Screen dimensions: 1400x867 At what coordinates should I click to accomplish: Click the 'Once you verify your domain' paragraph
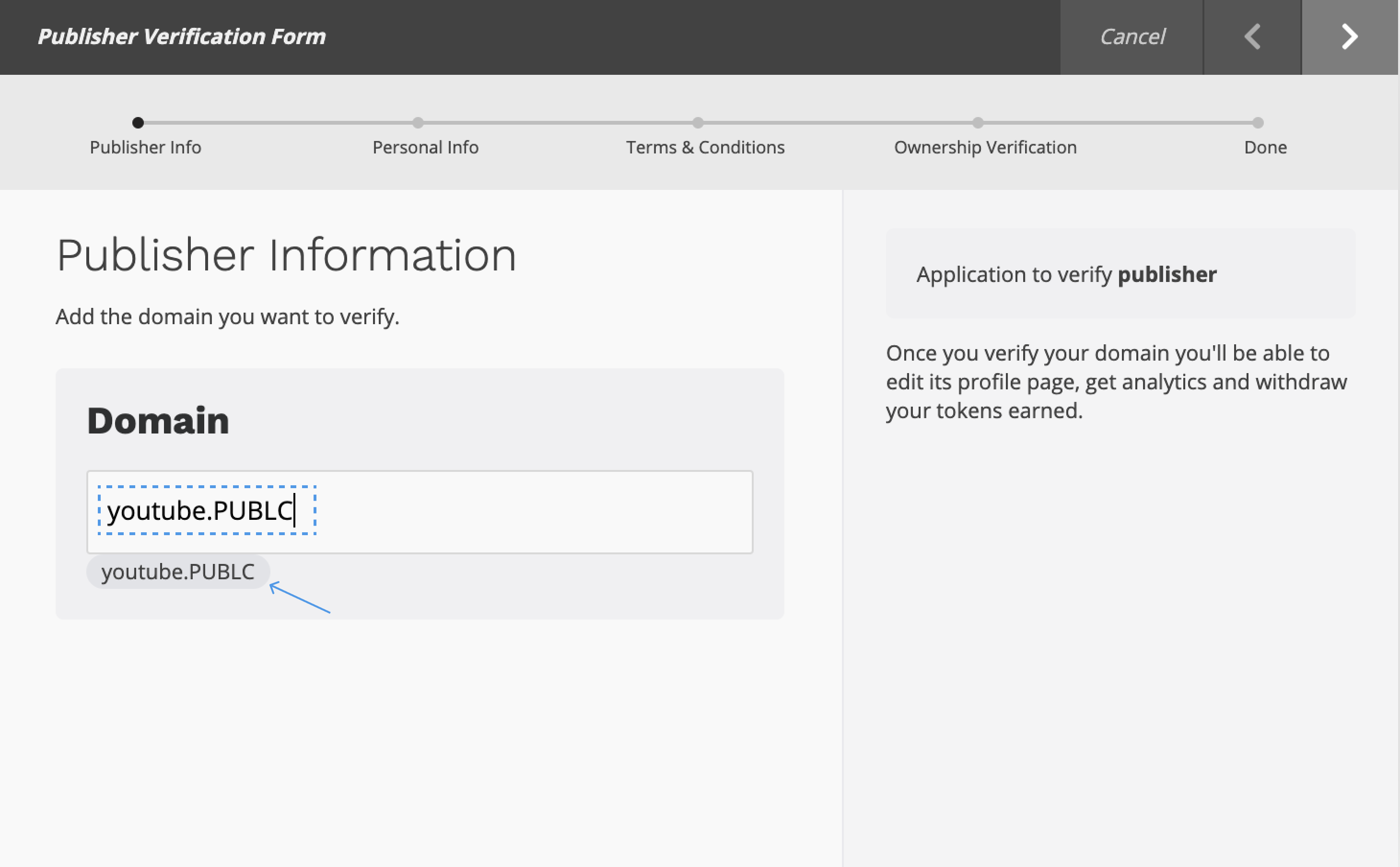tap(1116, 382)
